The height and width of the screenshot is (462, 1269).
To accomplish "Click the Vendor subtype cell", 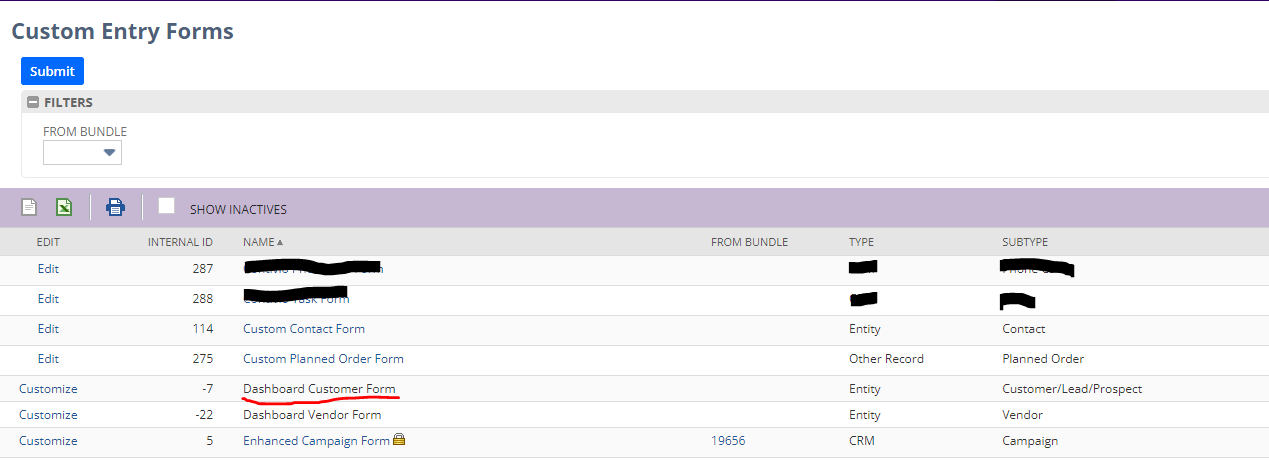I will click(x=1022, y=415).
